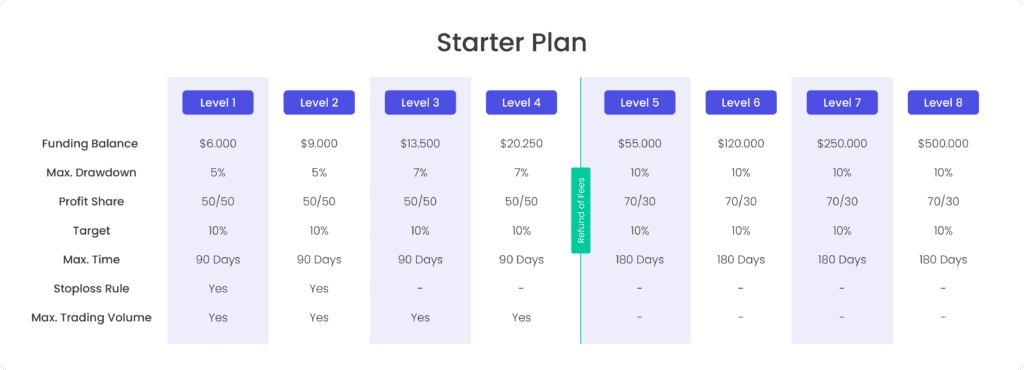The width and height of the screenshot is (1024, 370).
Task: Click the Target row label
Action: tap(91, 231)
